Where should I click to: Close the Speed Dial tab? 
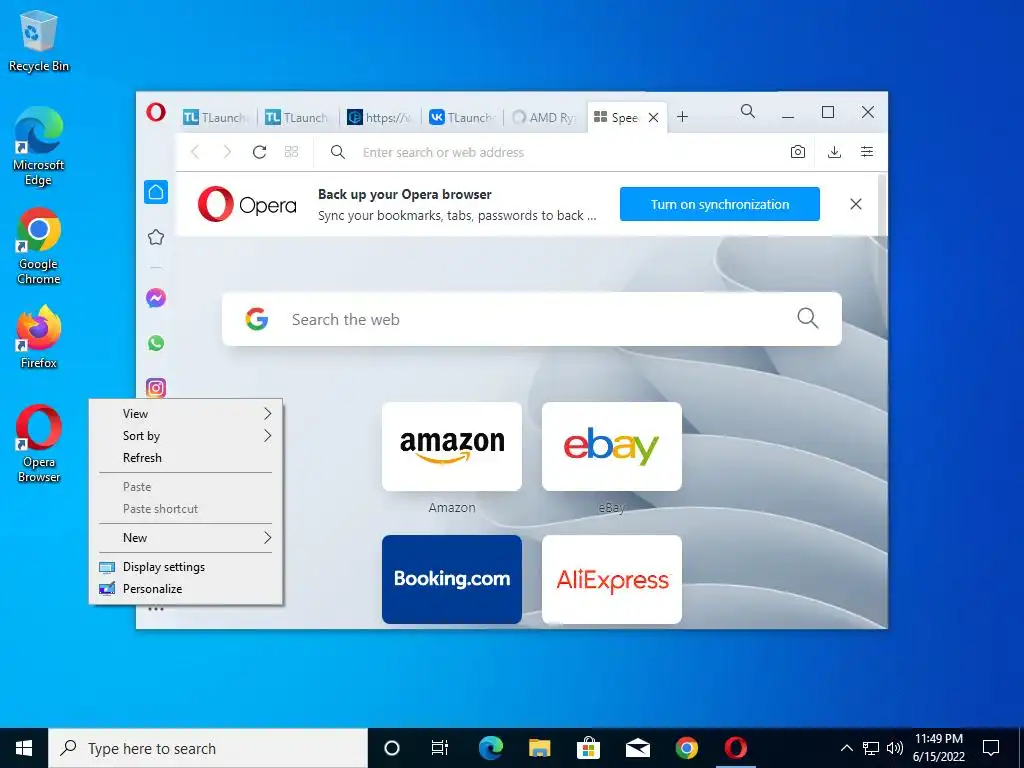click(653, 118)
